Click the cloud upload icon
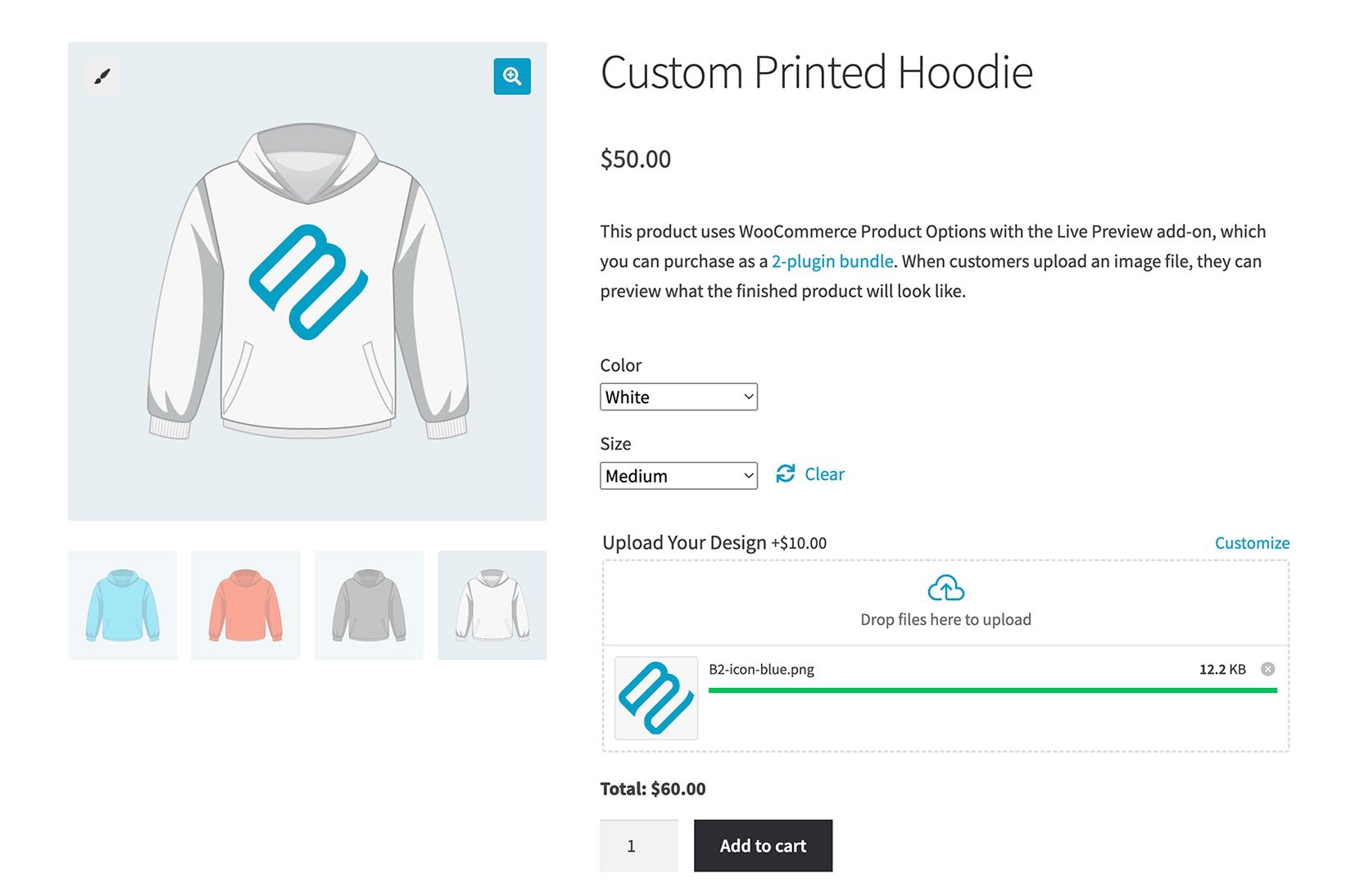1360x896 pixels. [945, 587]
